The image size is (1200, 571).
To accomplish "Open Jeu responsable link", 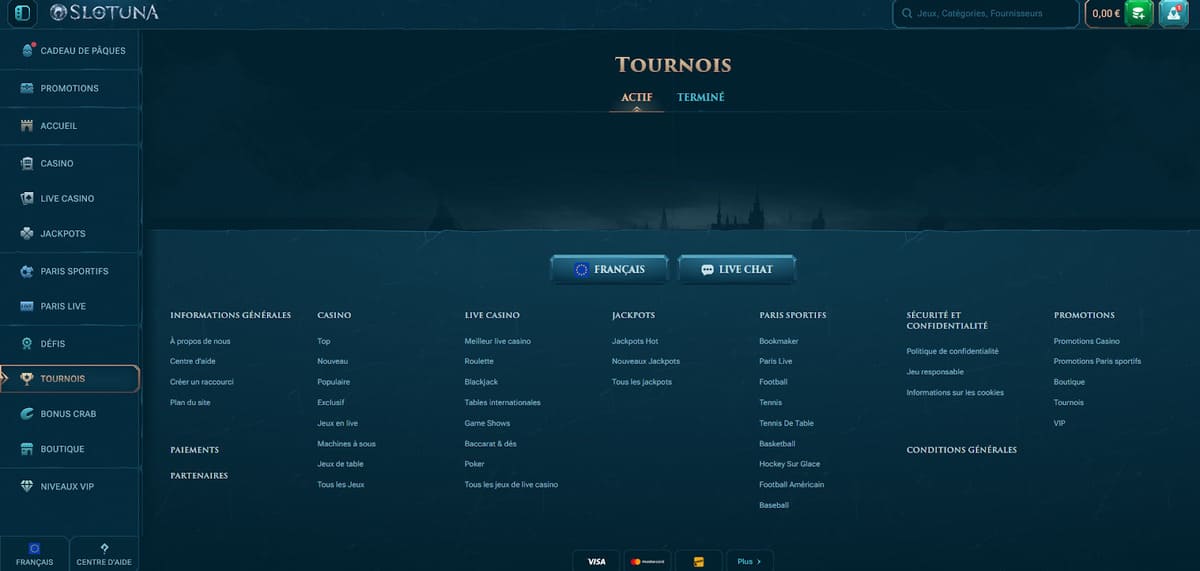I will coord(935,372).
